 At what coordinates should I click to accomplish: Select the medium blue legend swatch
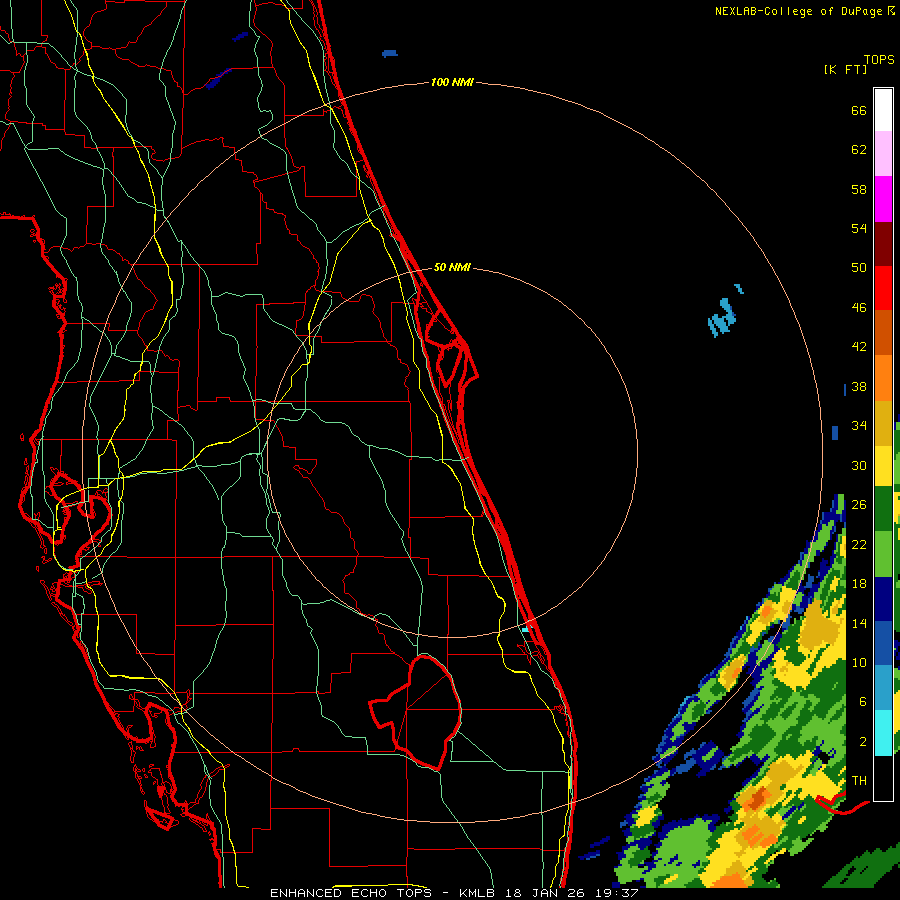click(x=883, y=643)
